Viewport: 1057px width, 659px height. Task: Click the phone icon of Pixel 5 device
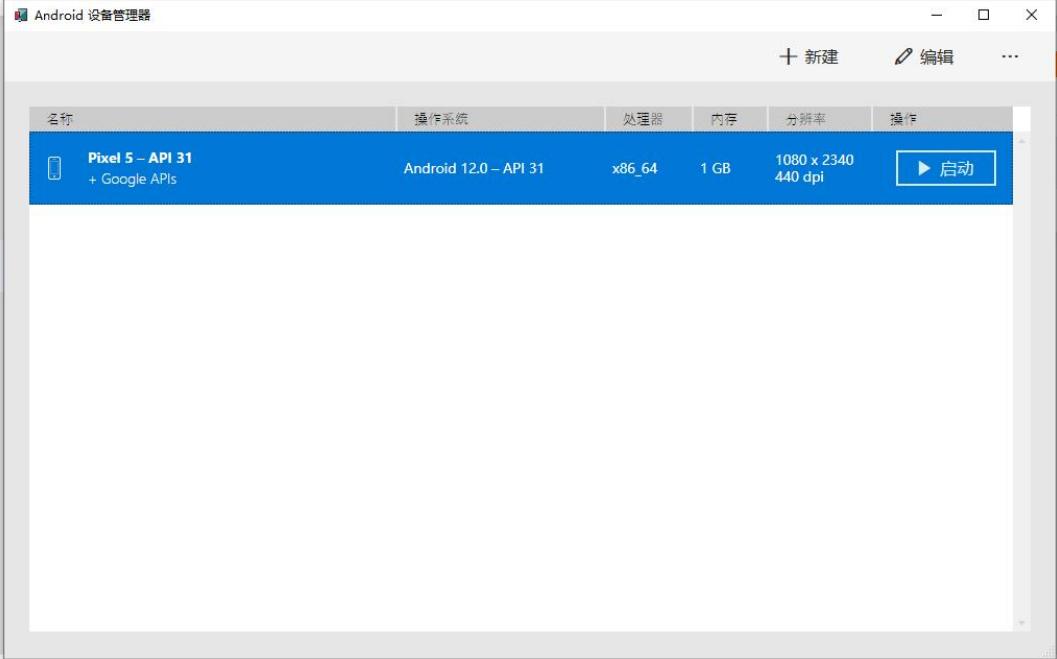click(55, 168)
